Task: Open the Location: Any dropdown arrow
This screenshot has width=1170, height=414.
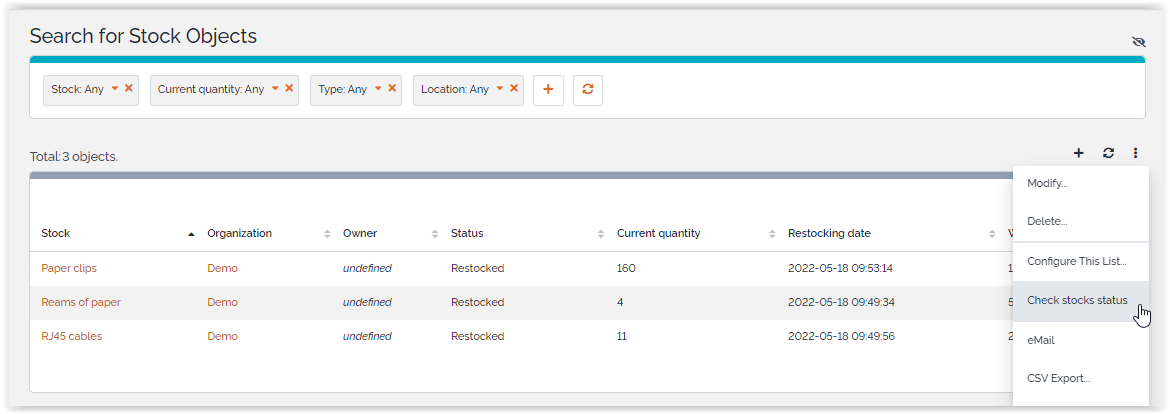Action: (x=500, y=88)
